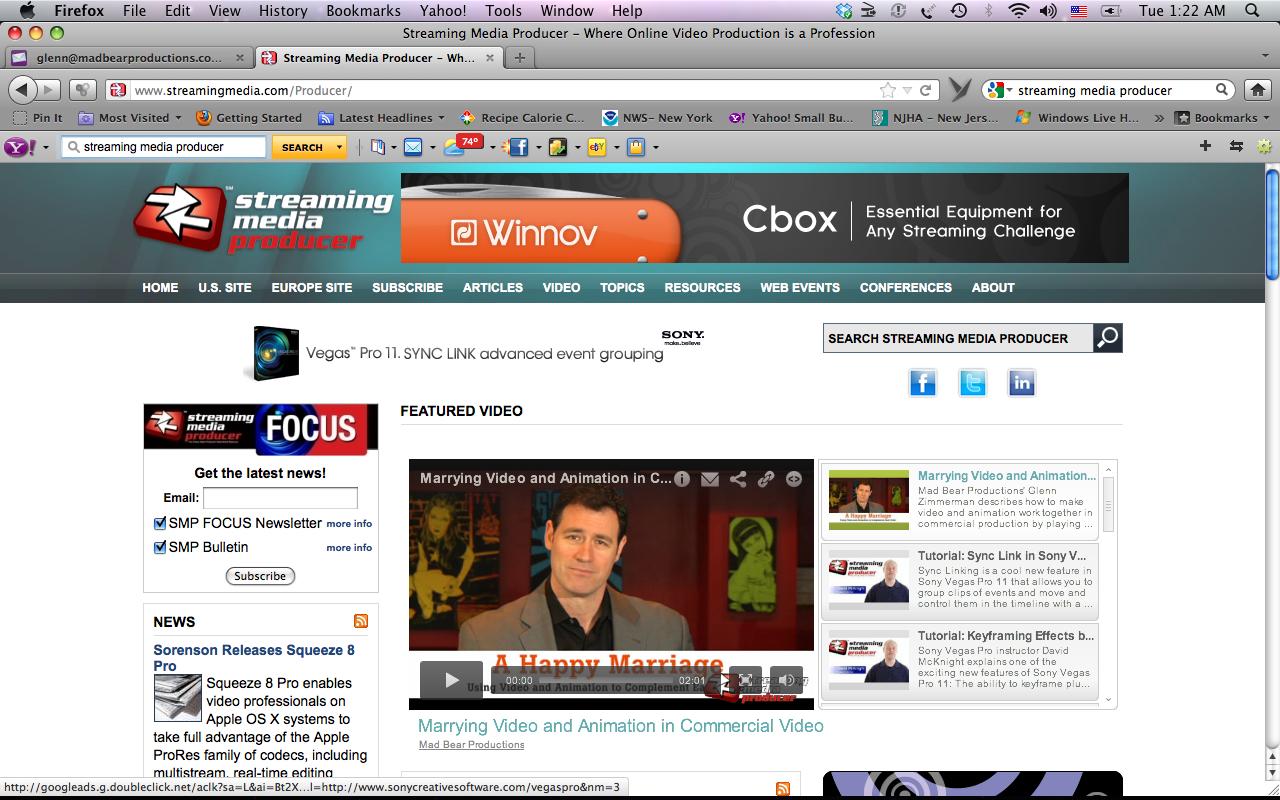Uncheck the SMP Bulletin checkbox

[160, 547]
